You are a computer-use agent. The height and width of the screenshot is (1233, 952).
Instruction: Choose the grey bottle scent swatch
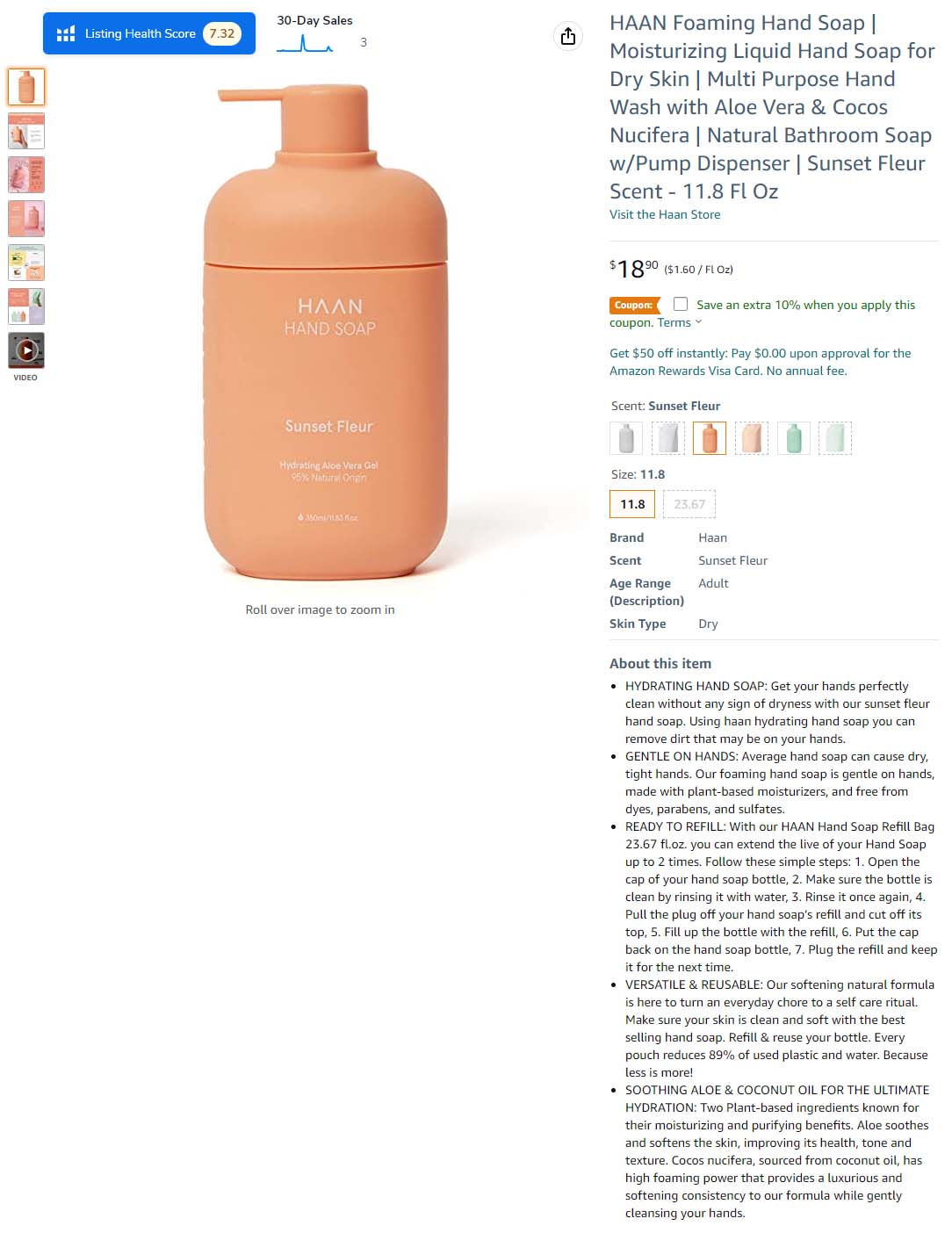626,438
